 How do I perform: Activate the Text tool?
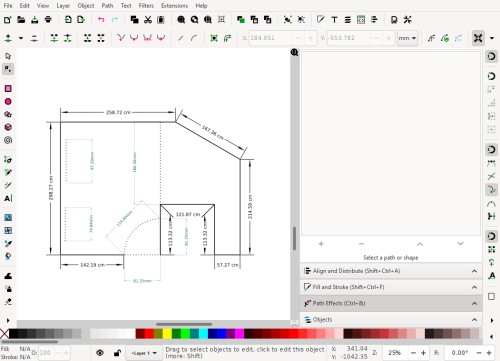pyautogui.click(x=8, y=199)
